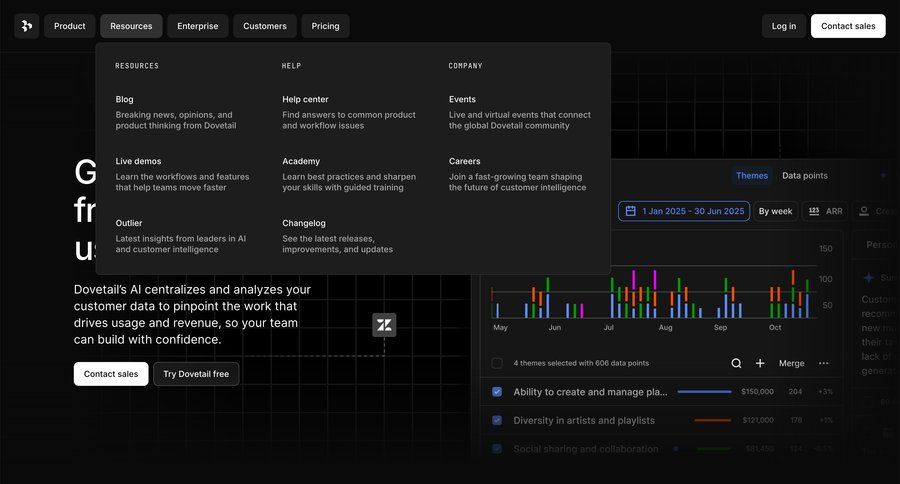Click the calendar icon in the date range
The image size is (900, 484).
[x=630, y=211]
